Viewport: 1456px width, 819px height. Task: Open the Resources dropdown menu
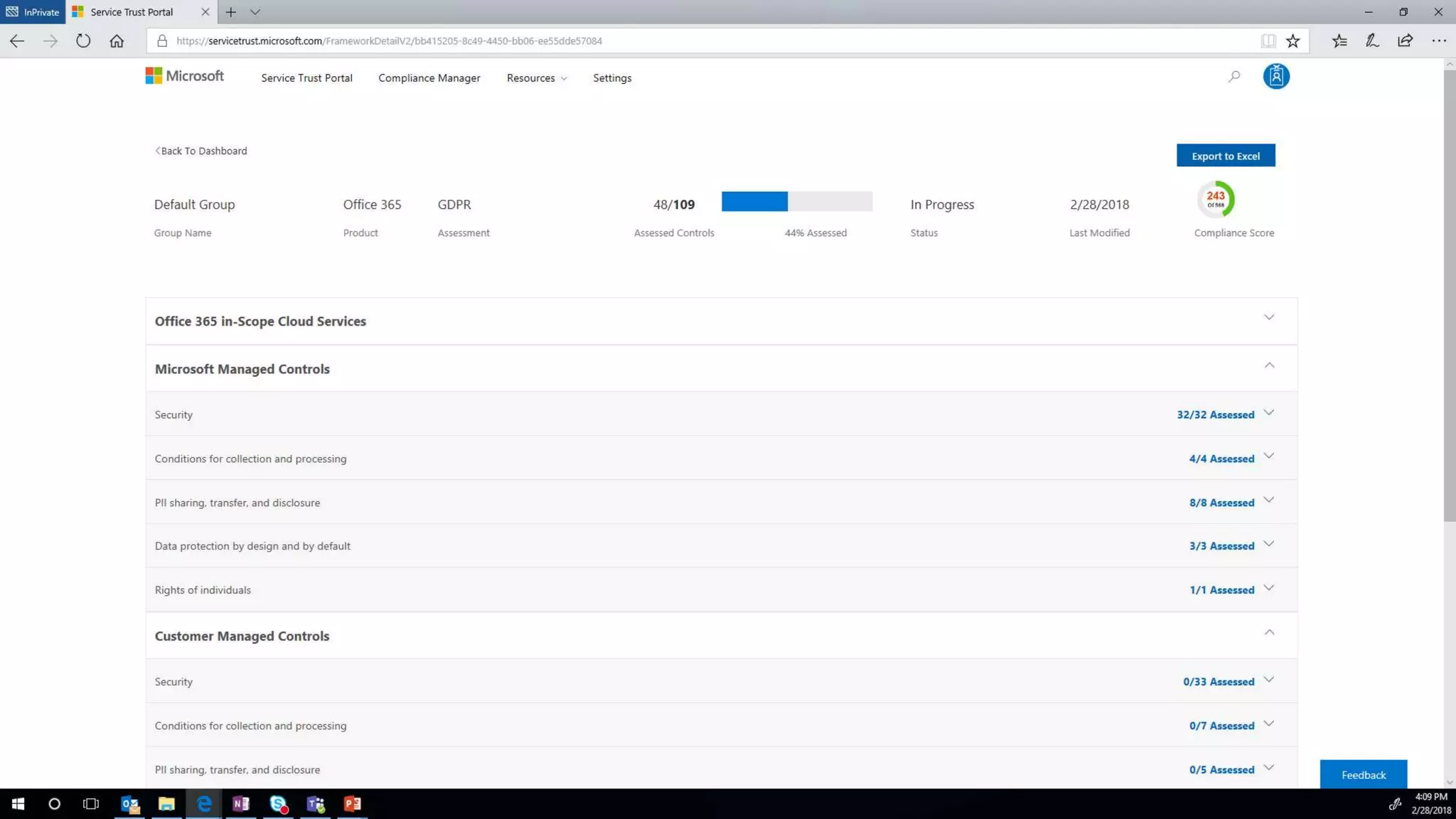537,78
